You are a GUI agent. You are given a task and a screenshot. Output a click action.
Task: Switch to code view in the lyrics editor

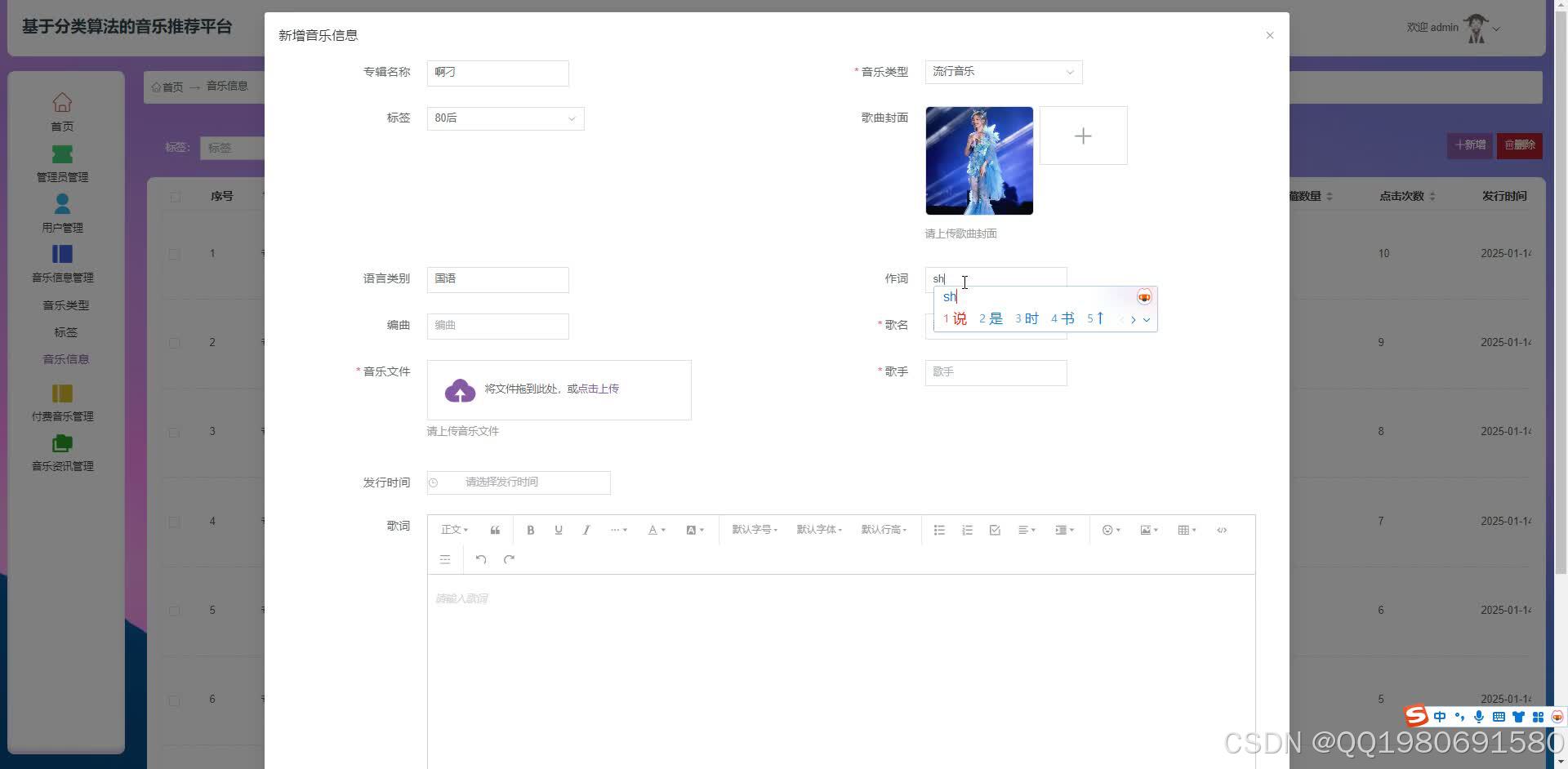click(1222, 530)
